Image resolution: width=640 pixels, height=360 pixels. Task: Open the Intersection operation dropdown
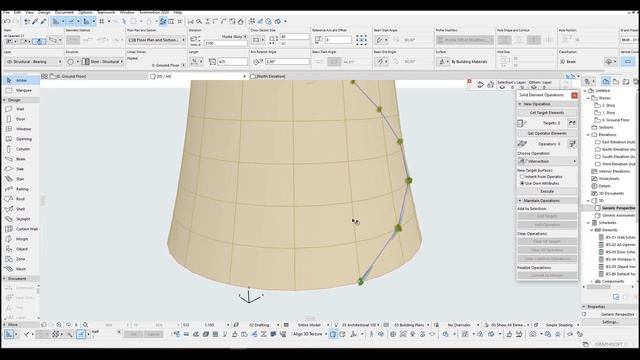pyautogui.click(x=547, y=161)
